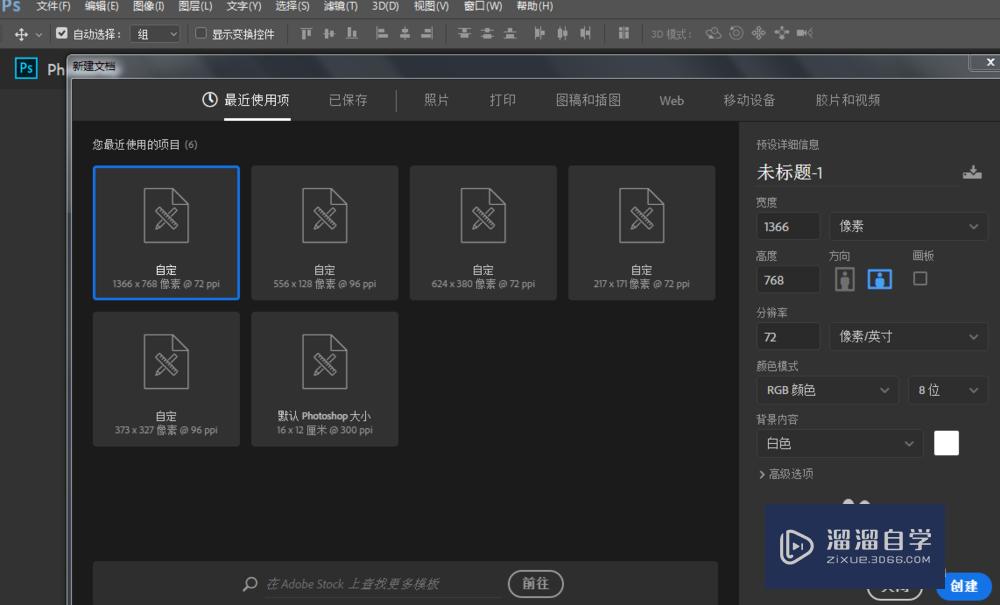Screen dimensions: 1000x605
Task: Select the 默认 Photoshop 大小 preset
Action: click(x=325, y=379)
